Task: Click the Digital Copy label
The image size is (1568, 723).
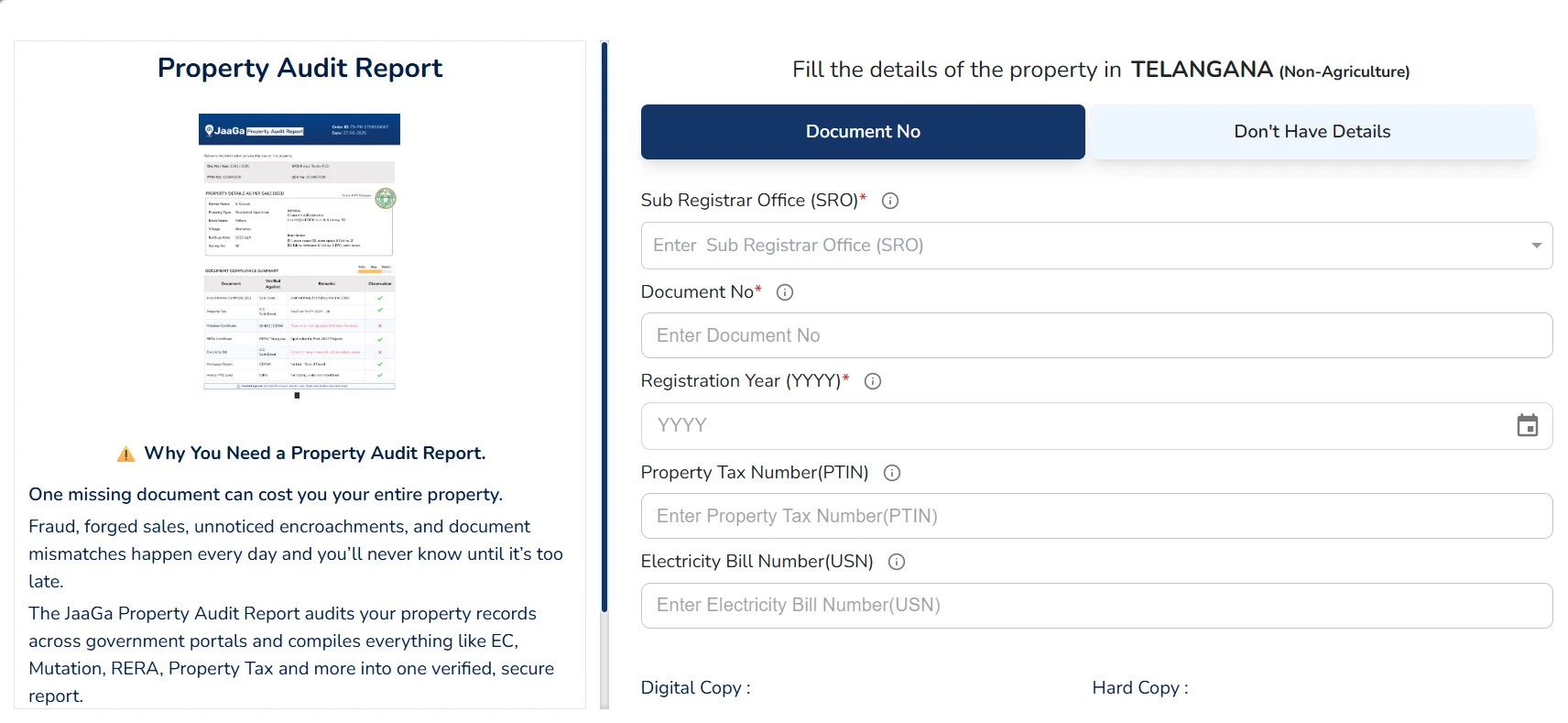Action: 695,688
